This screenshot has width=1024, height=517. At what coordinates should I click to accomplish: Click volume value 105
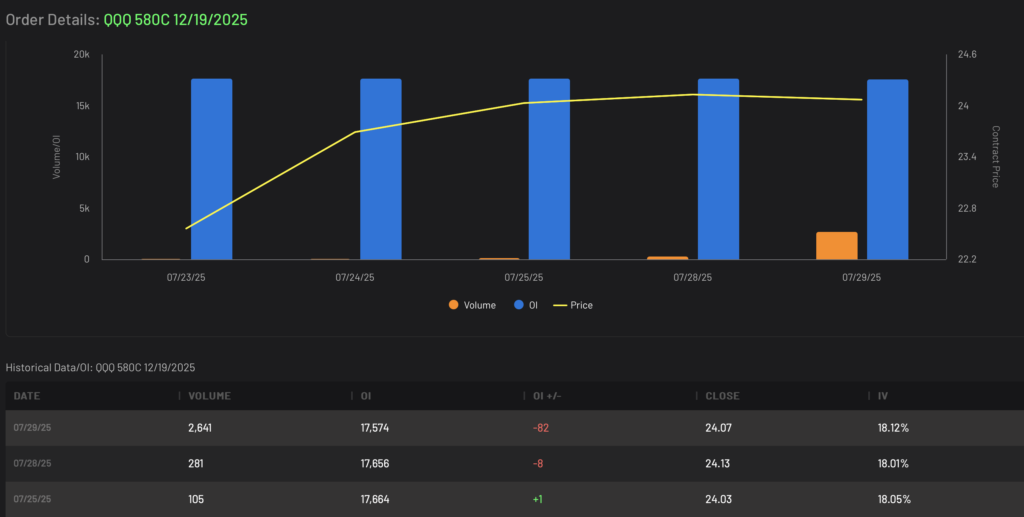[196, 499]
